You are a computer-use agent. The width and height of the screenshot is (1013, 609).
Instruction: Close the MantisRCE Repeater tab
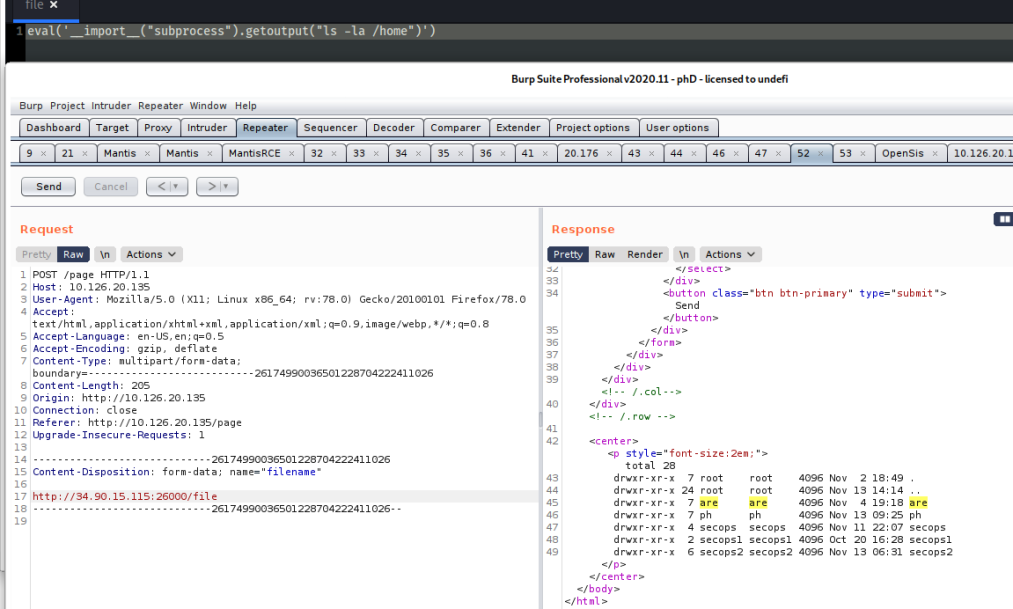[x=291, y=154]
